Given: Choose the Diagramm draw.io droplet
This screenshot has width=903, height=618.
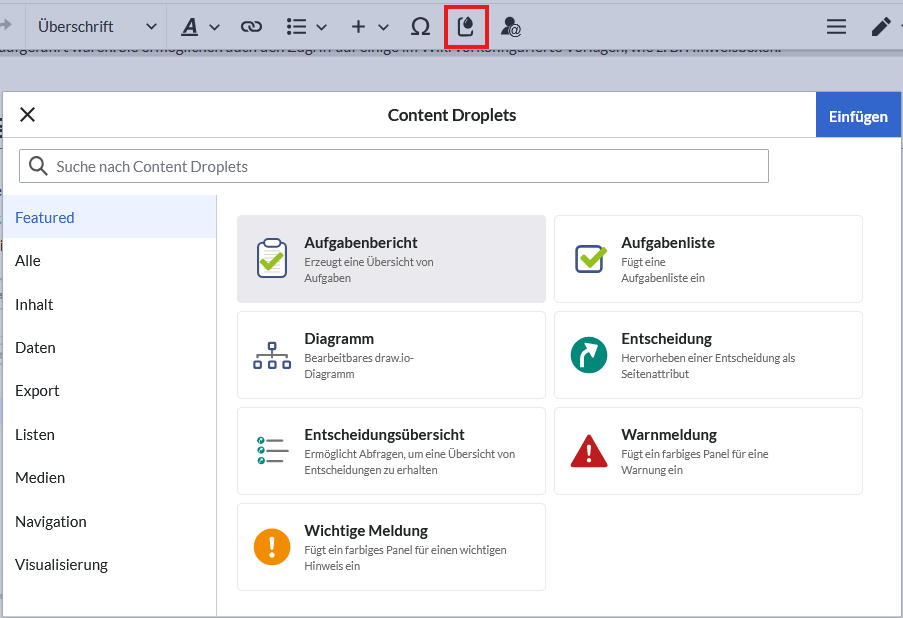Looking at the screenshot, I should click(x=391, y=354).
